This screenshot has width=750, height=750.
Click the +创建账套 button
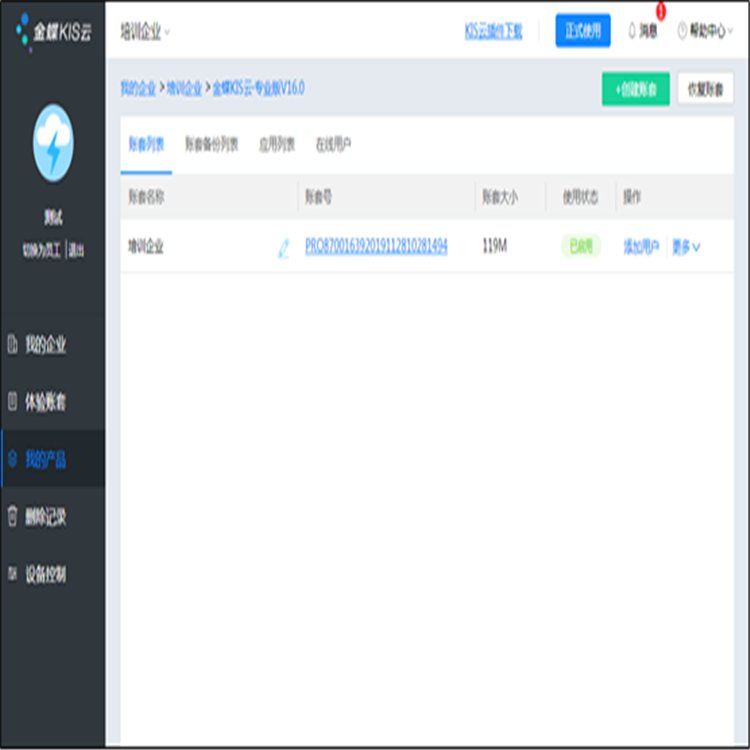635,89
